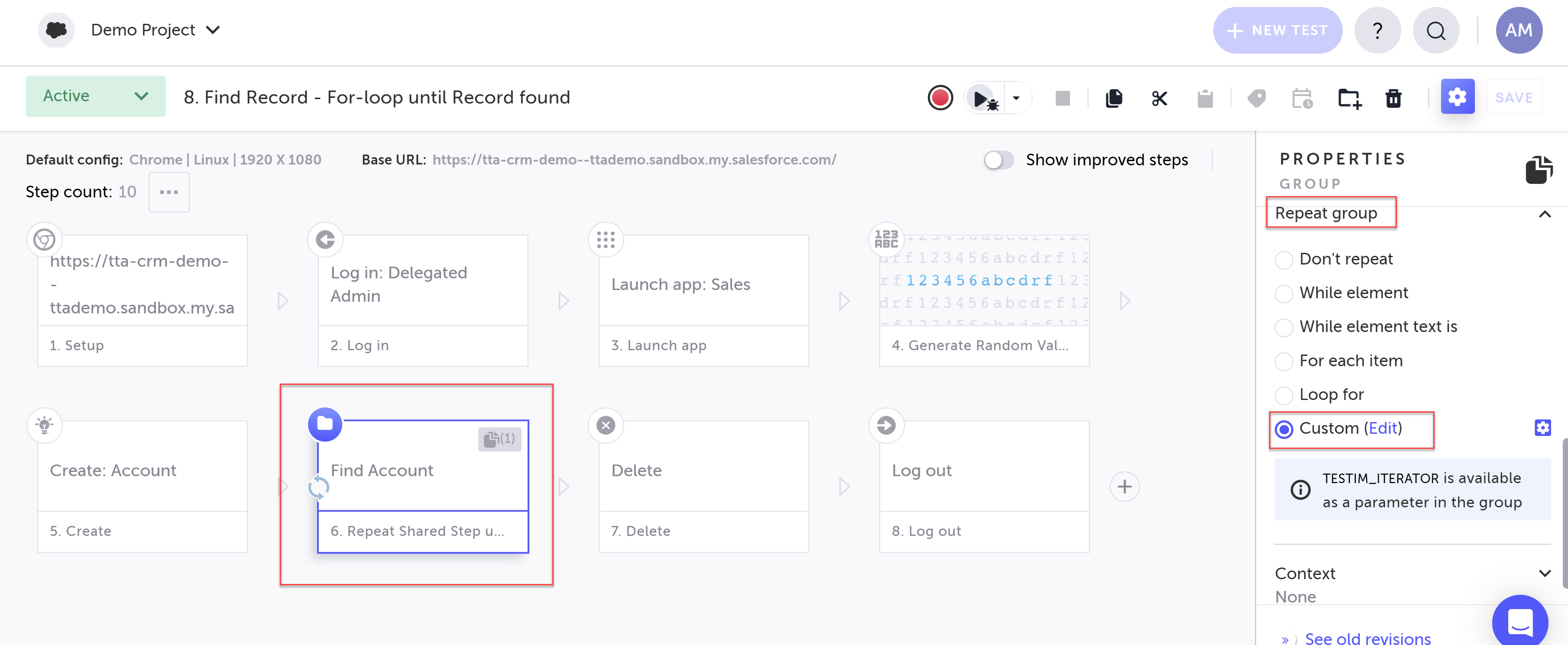Click the trash delete icon
1568x645 pixels.
1393,98
